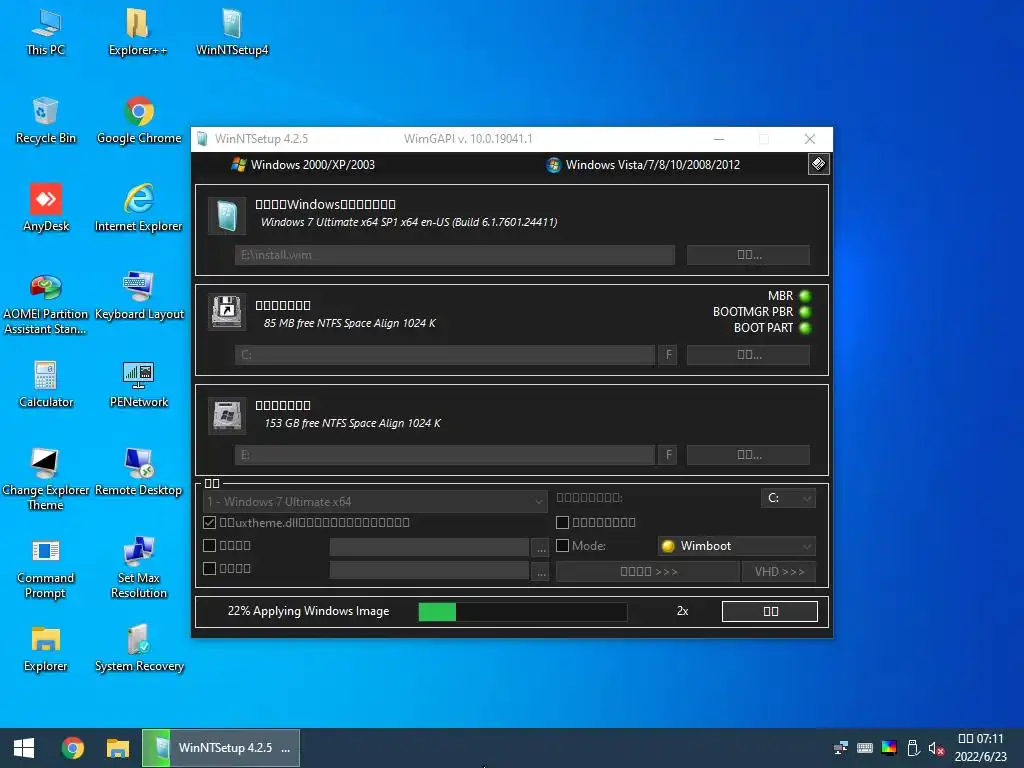The height and width of the screenshot is (768, 1024).
Task: Open the Windows Start button
Action: (24, 748)
